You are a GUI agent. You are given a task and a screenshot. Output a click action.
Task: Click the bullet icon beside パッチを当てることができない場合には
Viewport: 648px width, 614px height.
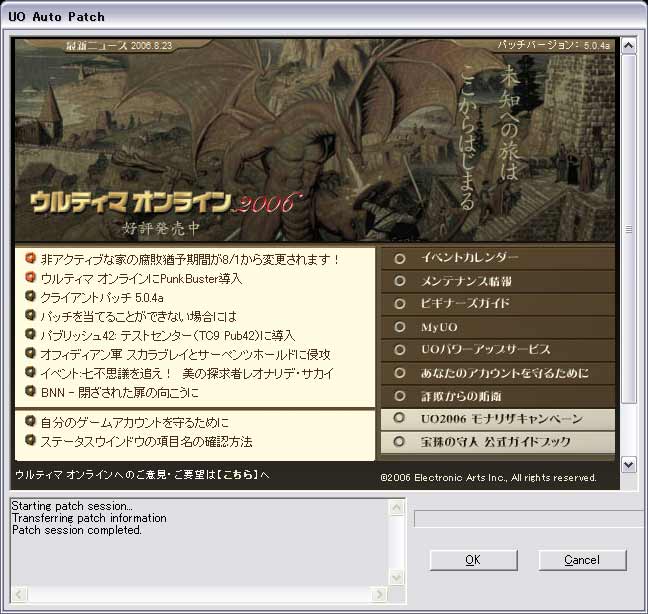[30, 315]
